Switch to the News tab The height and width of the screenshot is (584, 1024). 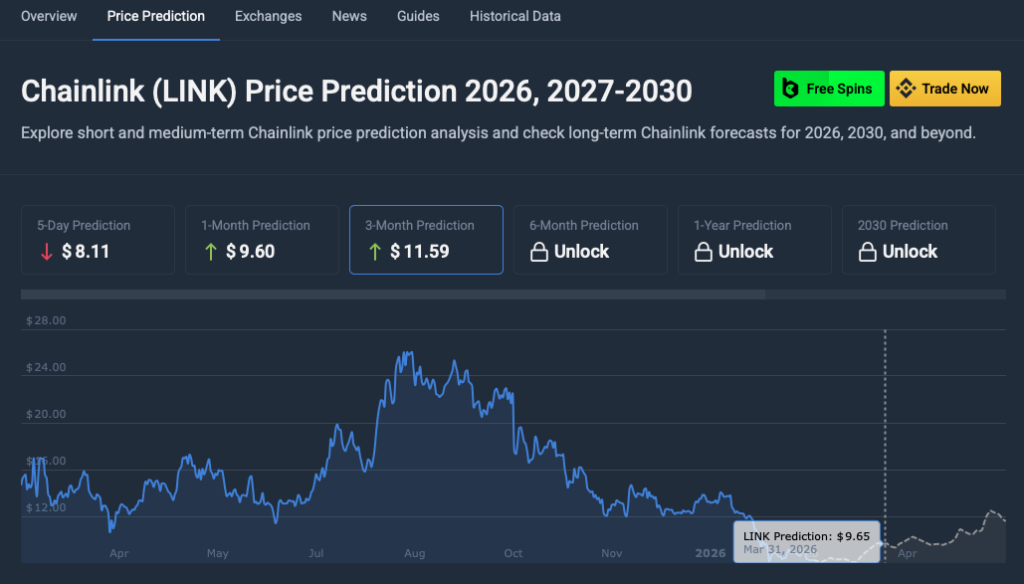(349, 16)
